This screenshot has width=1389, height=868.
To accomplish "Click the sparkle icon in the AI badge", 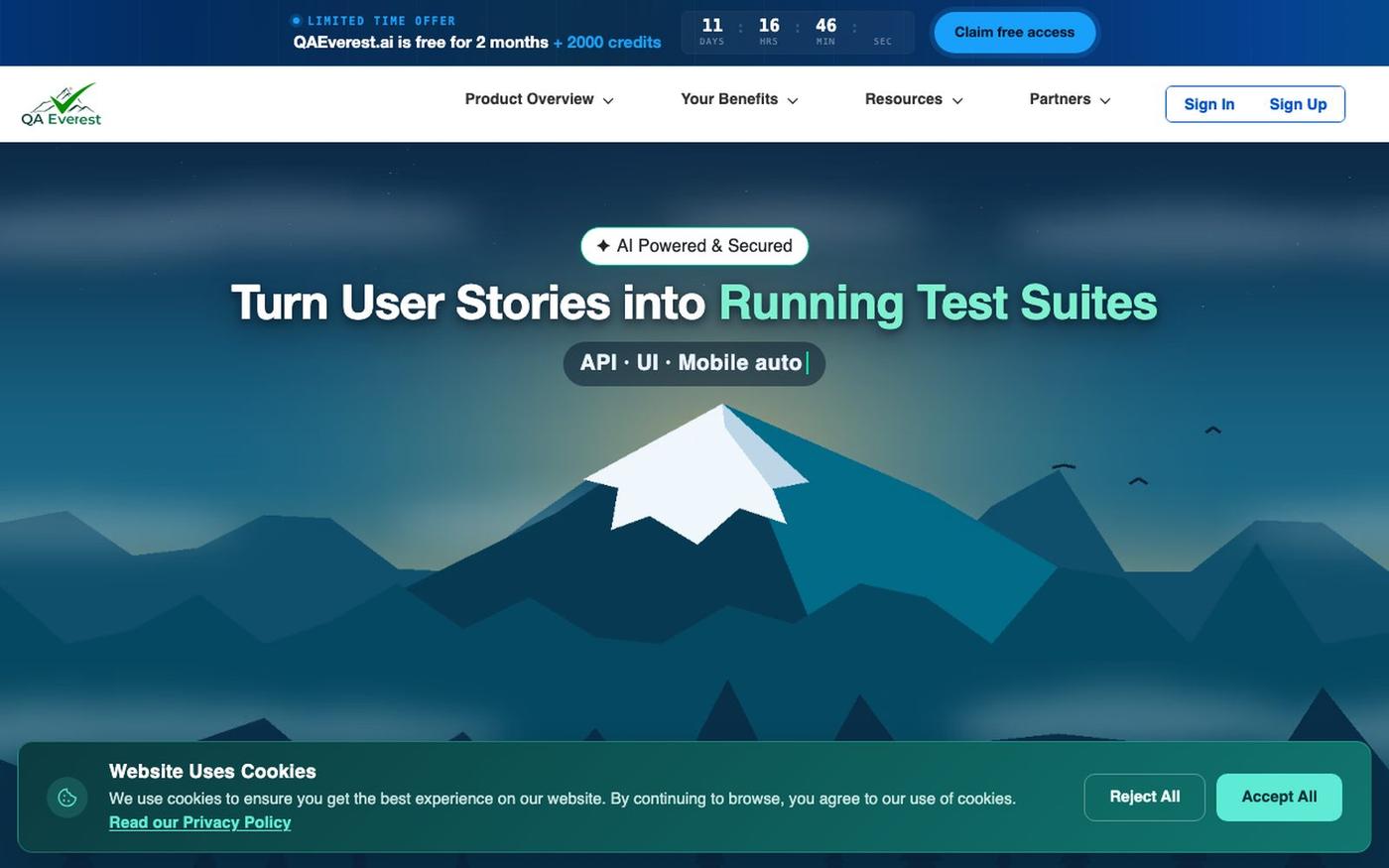I will coord(603,246).
